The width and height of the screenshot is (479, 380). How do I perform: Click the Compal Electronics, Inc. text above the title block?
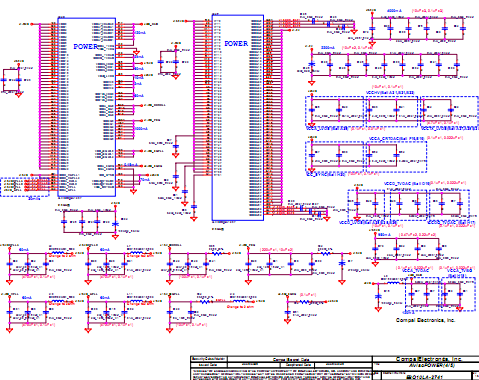pos(425,320)
